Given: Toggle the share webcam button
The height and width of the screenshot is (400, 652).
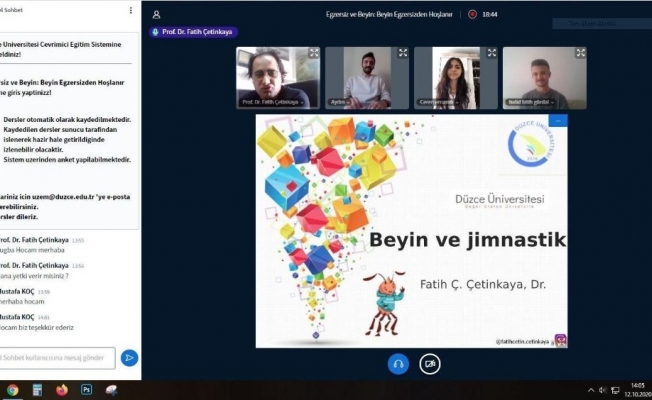Looking at the screenshot, I should [430, 364].
